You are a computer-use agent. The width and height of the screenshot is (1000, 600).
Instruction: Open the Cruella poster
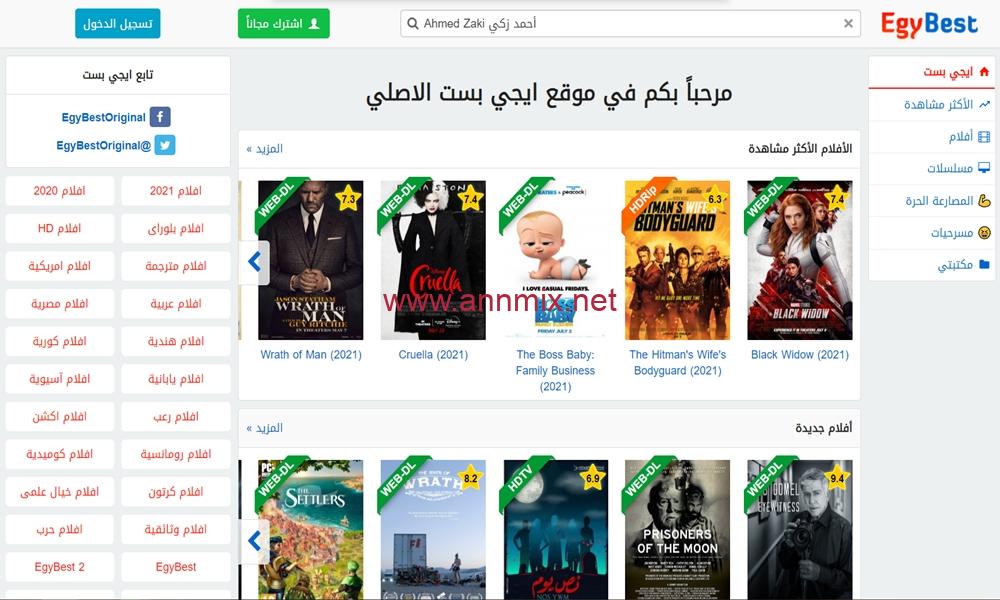(x=433, y=260)
